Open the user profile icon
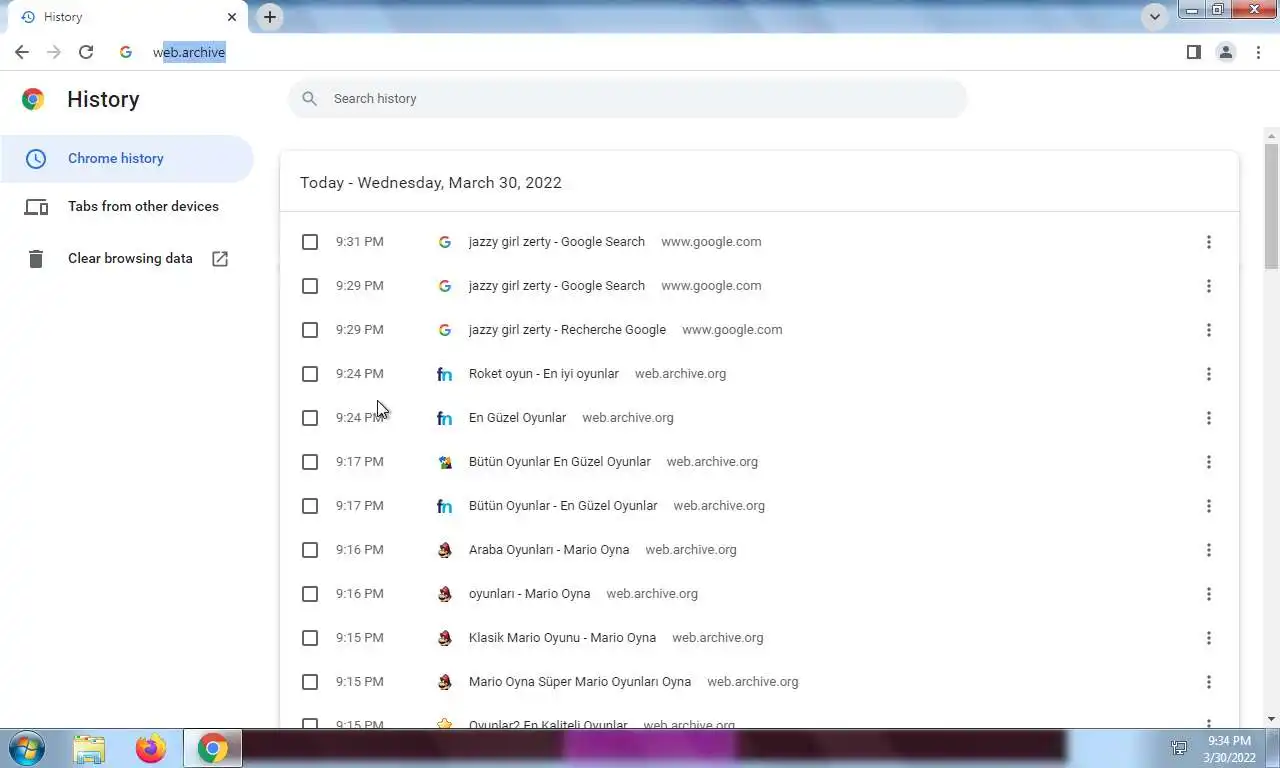Screen dimensions: 1280x768 tap(1225, 52)
